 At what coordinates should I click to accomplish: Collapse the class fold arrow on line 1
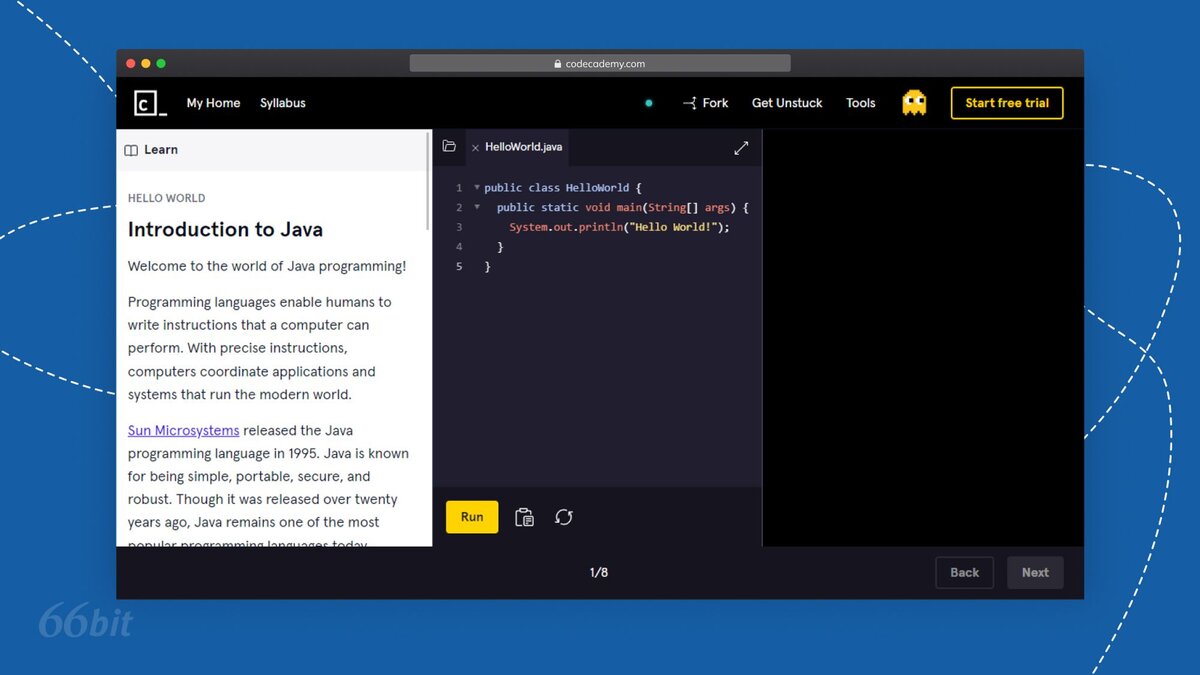477,187
